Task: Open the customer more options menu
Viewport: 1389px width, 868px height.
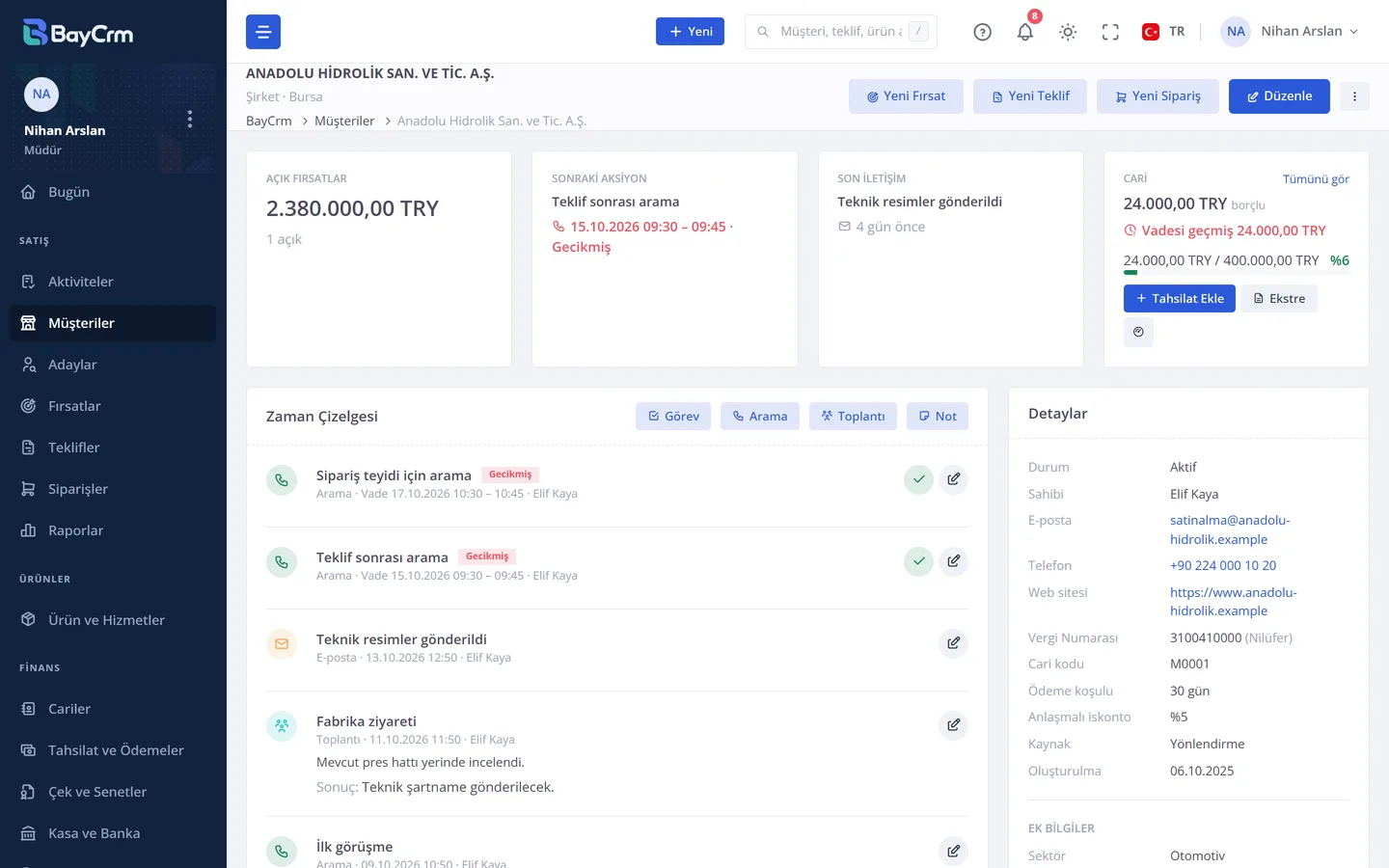Action: pyautogui.click(x=1354, y=96)
